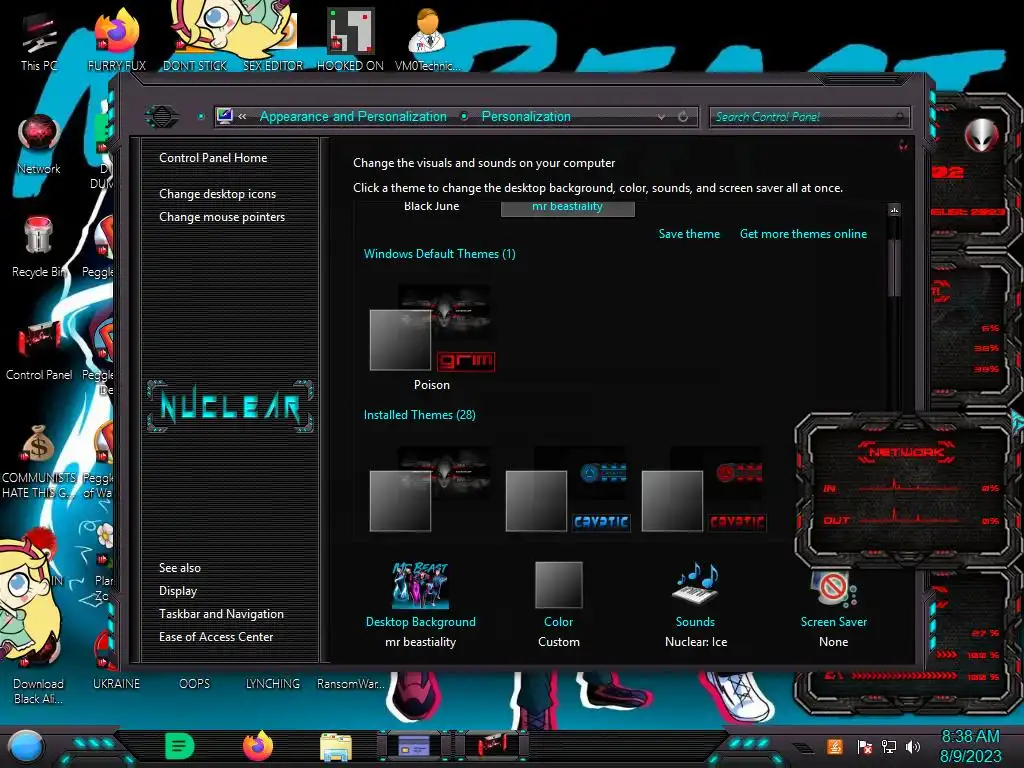Click the Control Panel icon in address bar
This screenshot has height=768, width=1024.
tap(225, 116)
